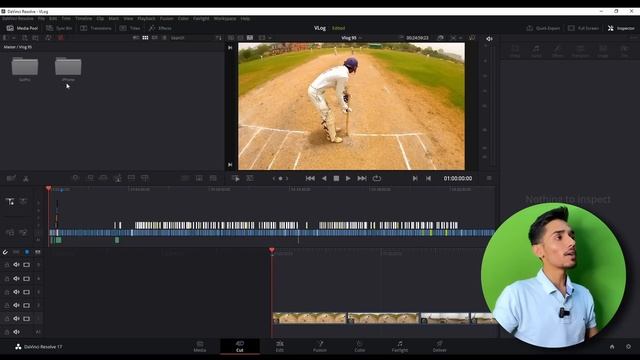This screenshot has width=640, height=360.
Task: Click the Quick Export button
Action: [543, 28]
